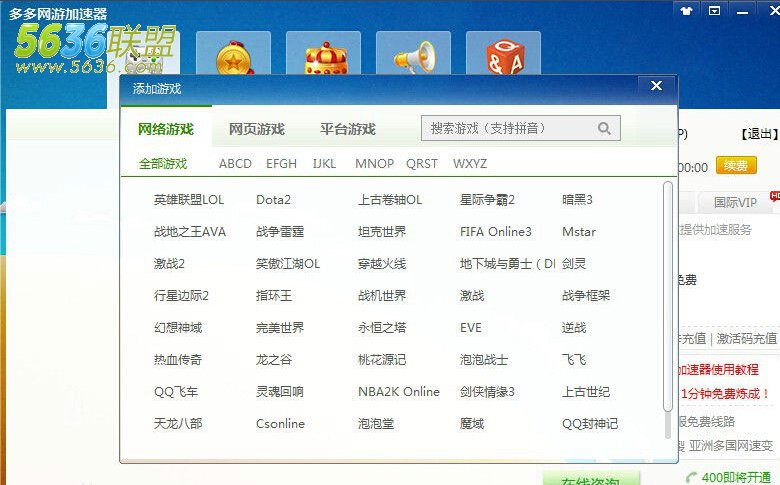Screen dimensions: 780x485
Task: Pick FIFA Online3 game
Action: click(x=495, y=232)
